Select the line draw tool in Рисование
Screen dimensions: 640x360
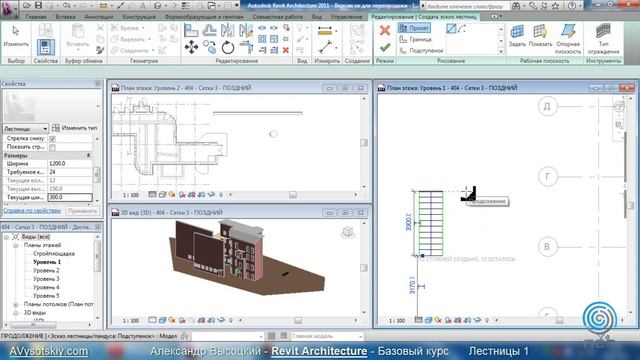coord(451,29)
